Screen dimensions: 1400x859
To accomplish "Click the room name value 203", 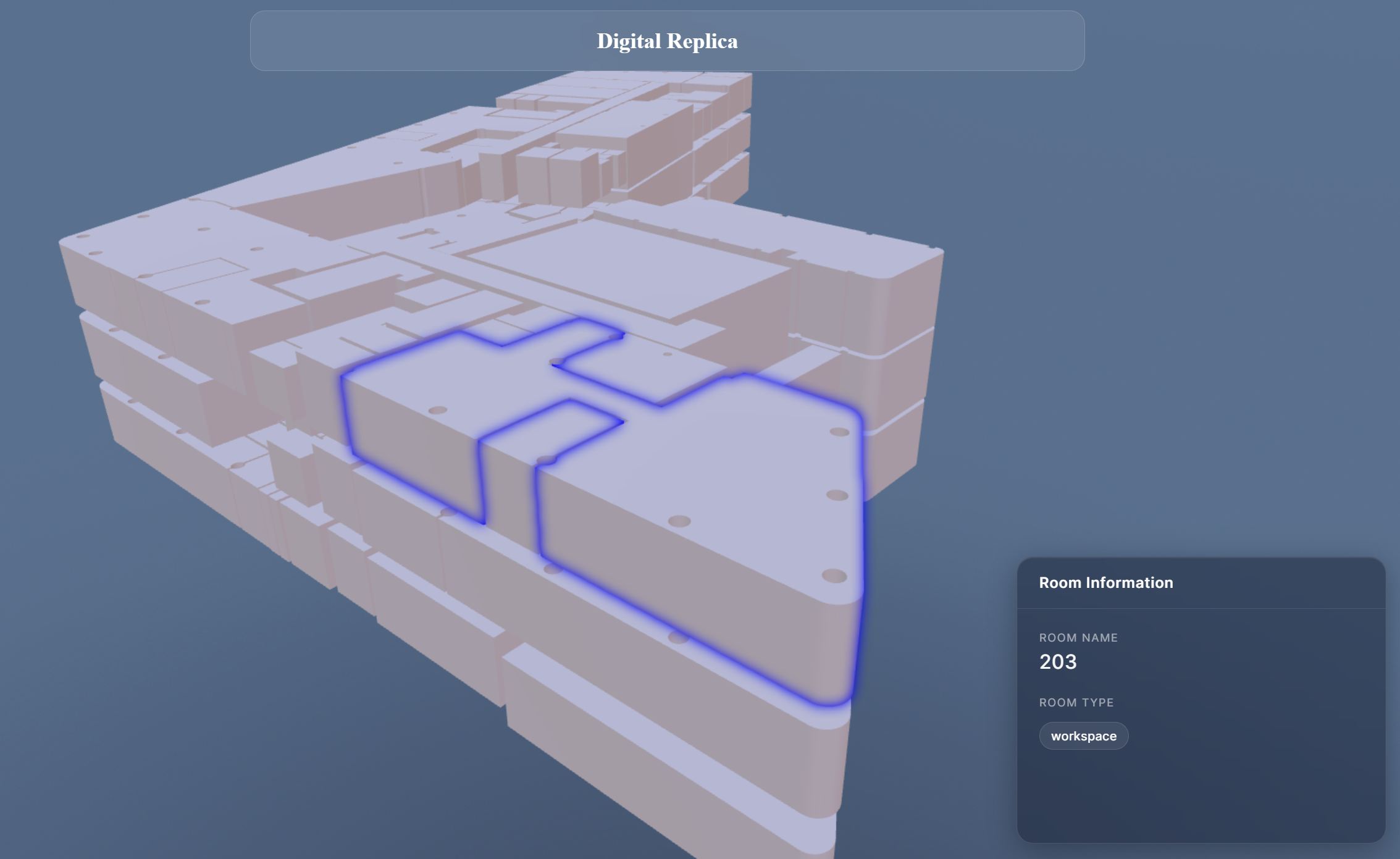I will 1058,661.
